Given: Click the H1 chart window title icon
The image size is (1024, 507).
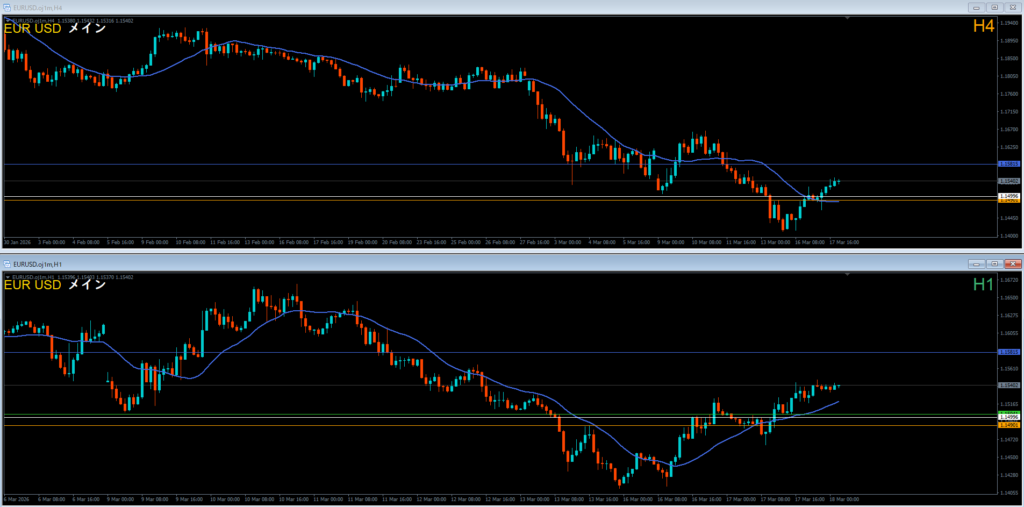Looking at the screenshot, I should pyautogui.click(x=7, y=263).
